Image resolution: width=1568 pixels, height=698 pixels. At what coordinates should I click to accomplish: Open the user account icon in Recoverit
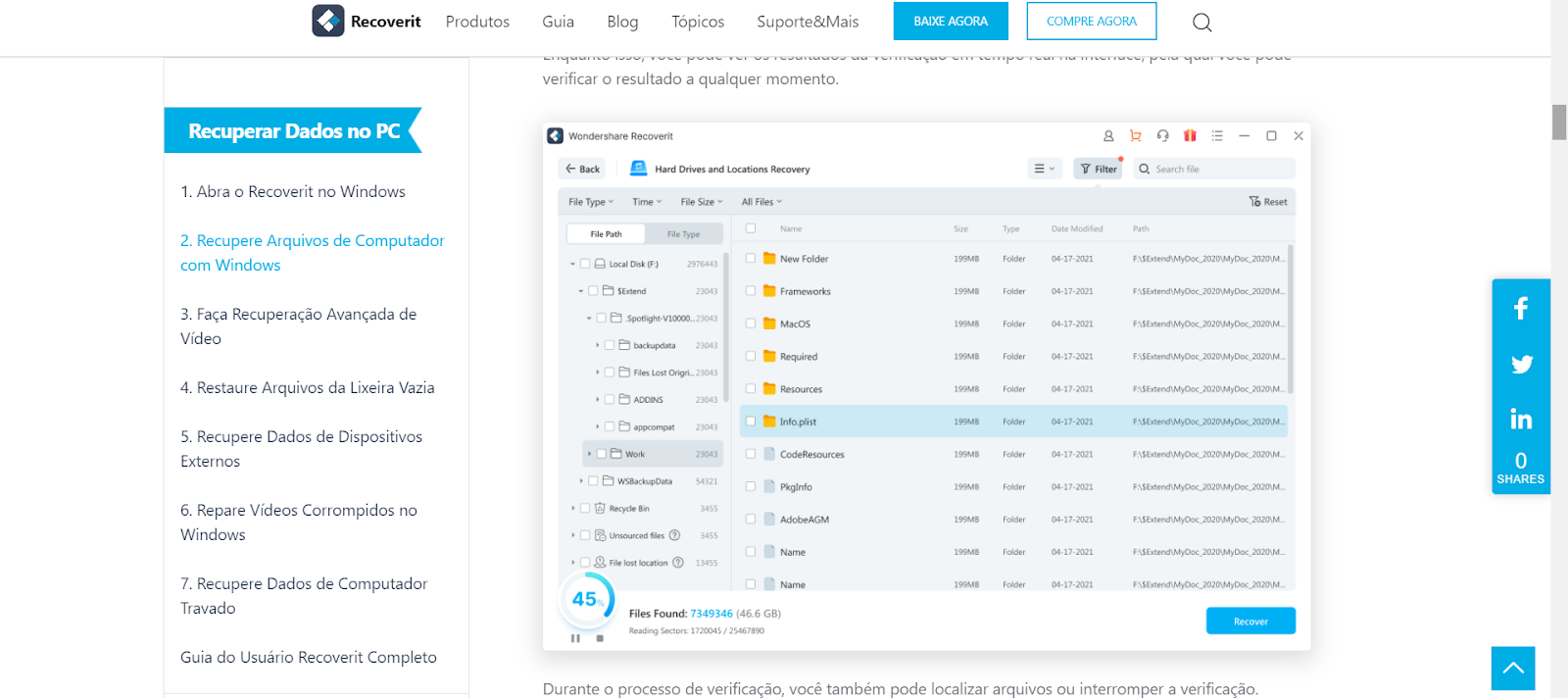[x=1108, y=136]
